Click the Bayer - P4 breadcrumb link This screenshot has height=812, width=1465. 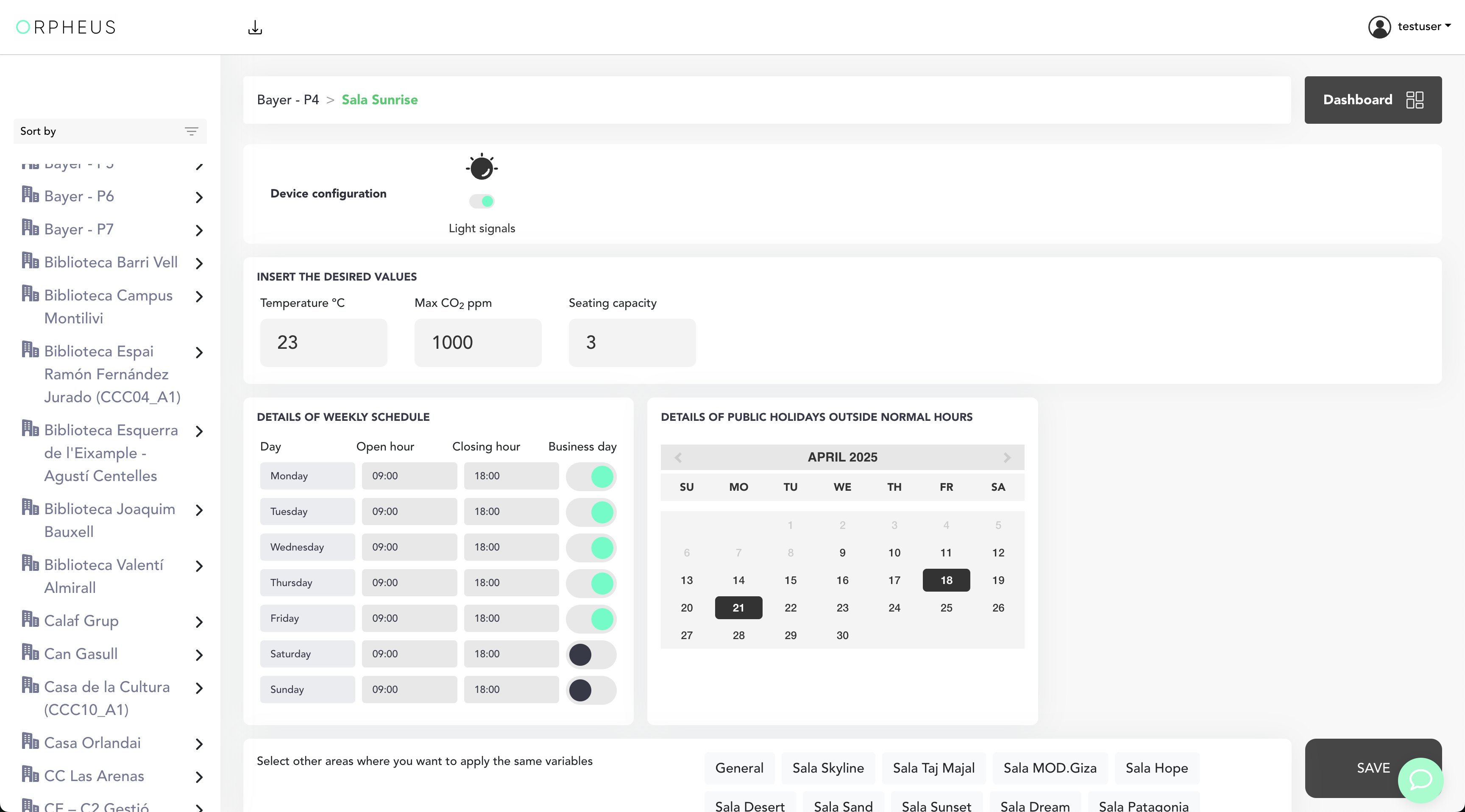288,100
